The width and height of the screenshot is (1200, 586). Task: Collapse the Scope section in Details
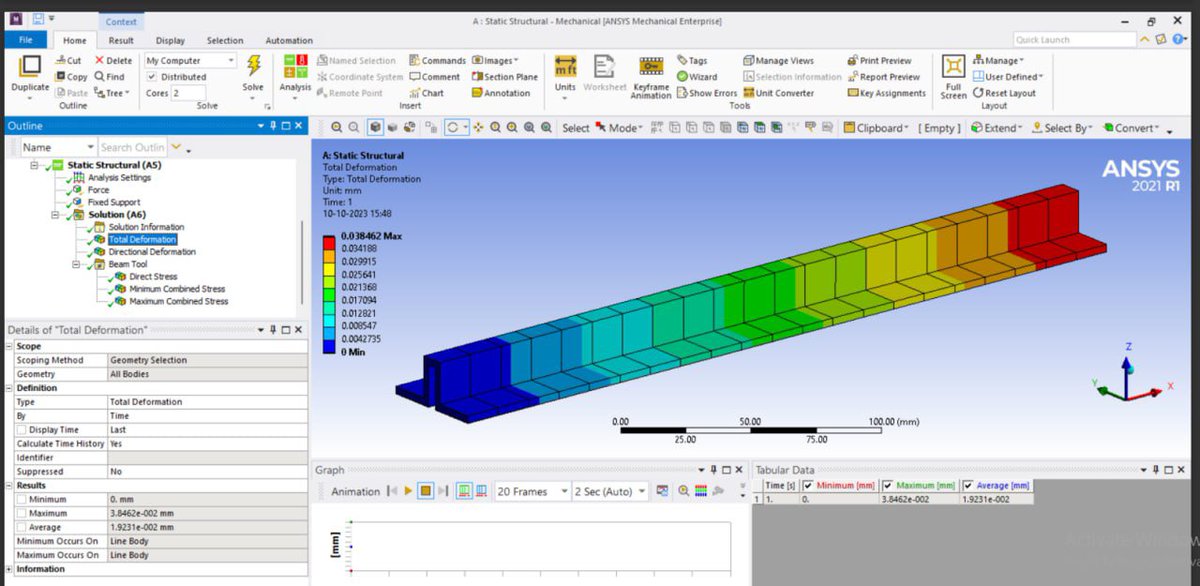point(10,346)
